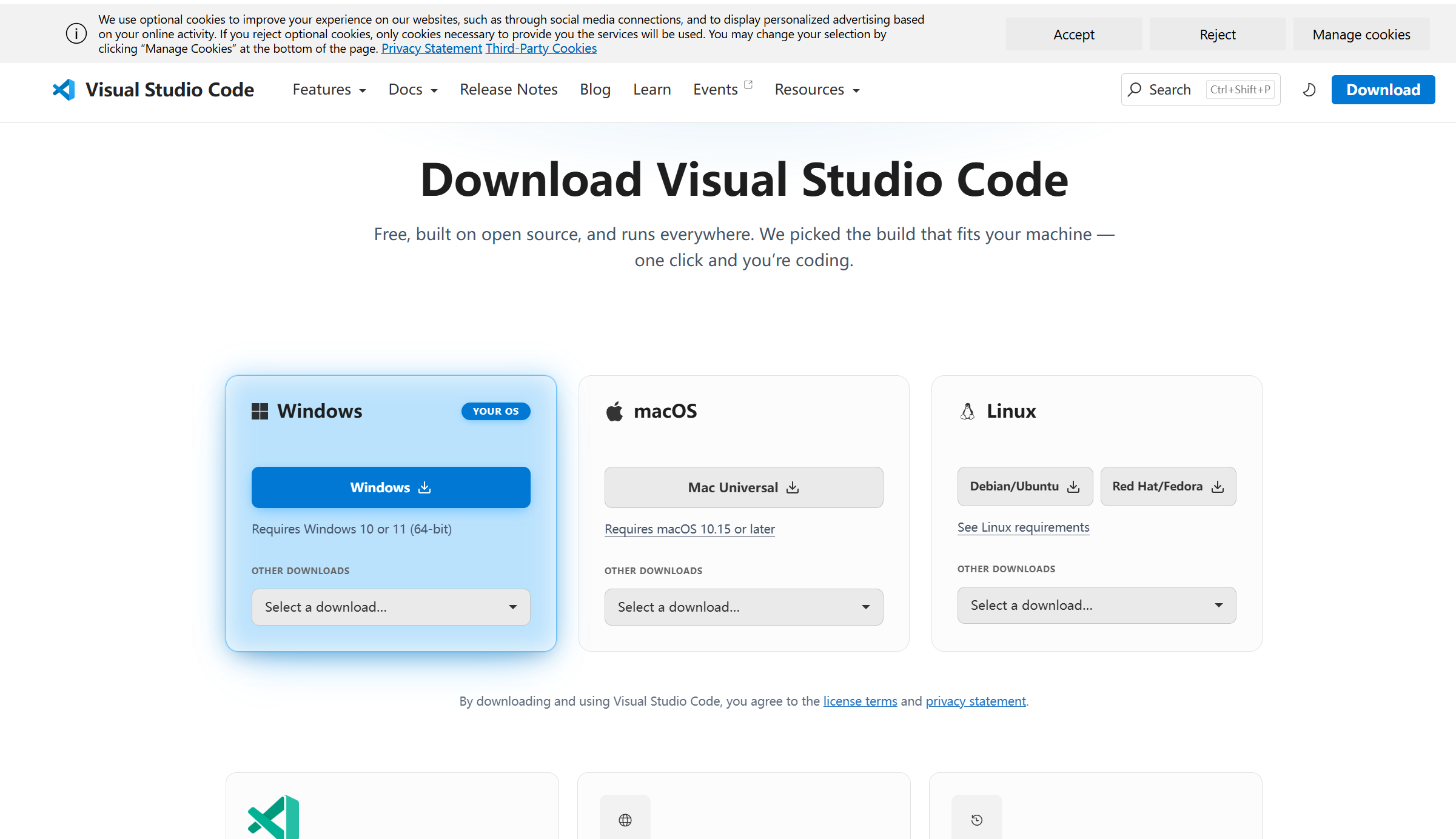Open the Events link
Screen dimensions: 1456x839
click(x=716, y=90)
